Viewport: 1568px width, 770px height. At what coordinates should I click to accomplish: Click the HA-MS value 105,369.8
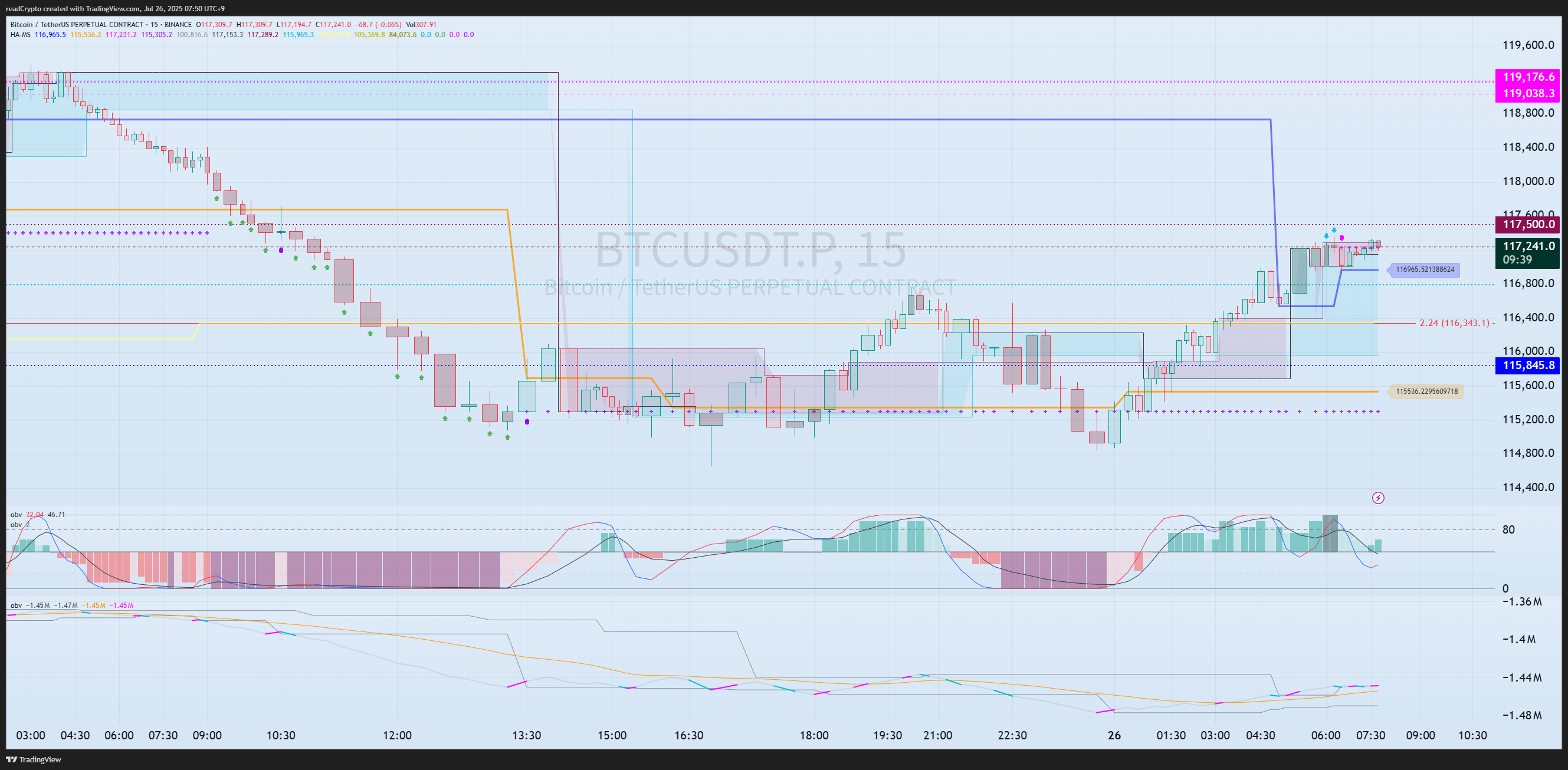tap(369, 35)
